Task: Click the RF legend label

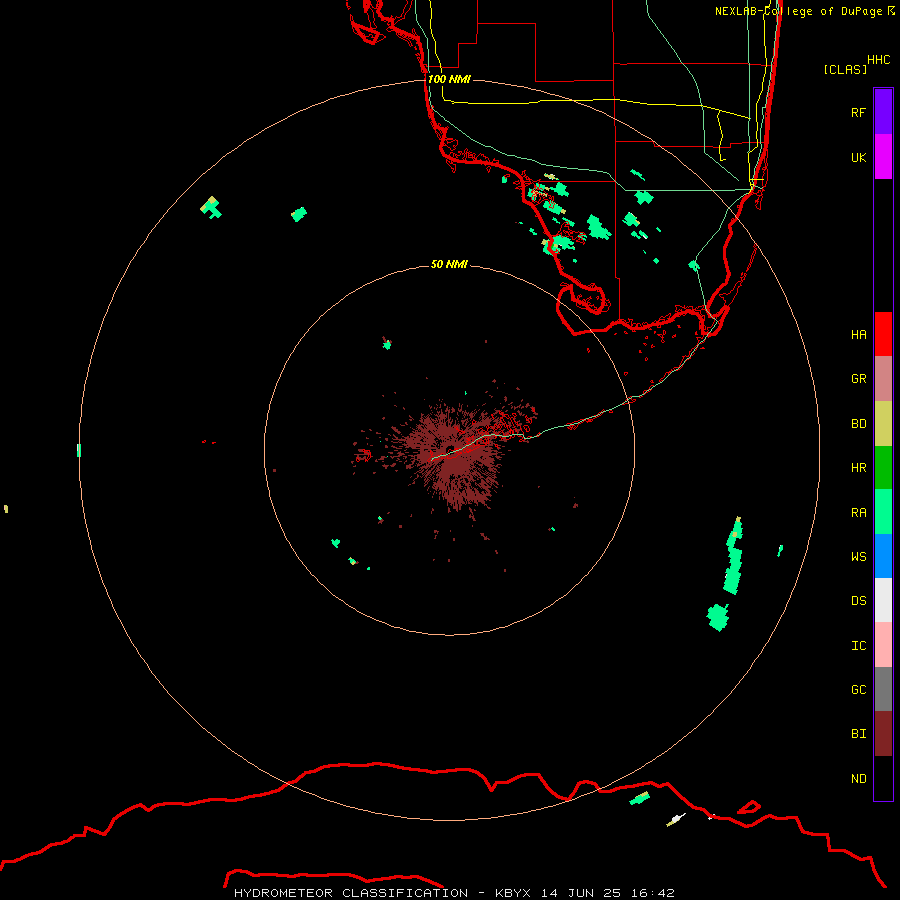Action: (x=858, y=112)
